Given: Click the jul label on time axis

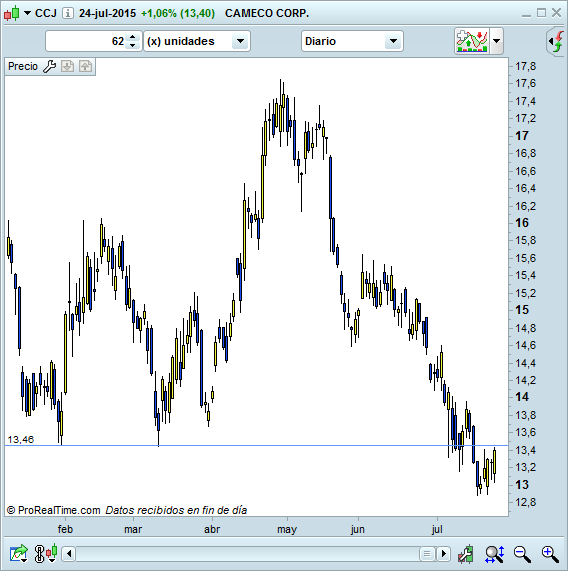Looking at the screenshot, I should pyautogui.click(x=437, y=529).
